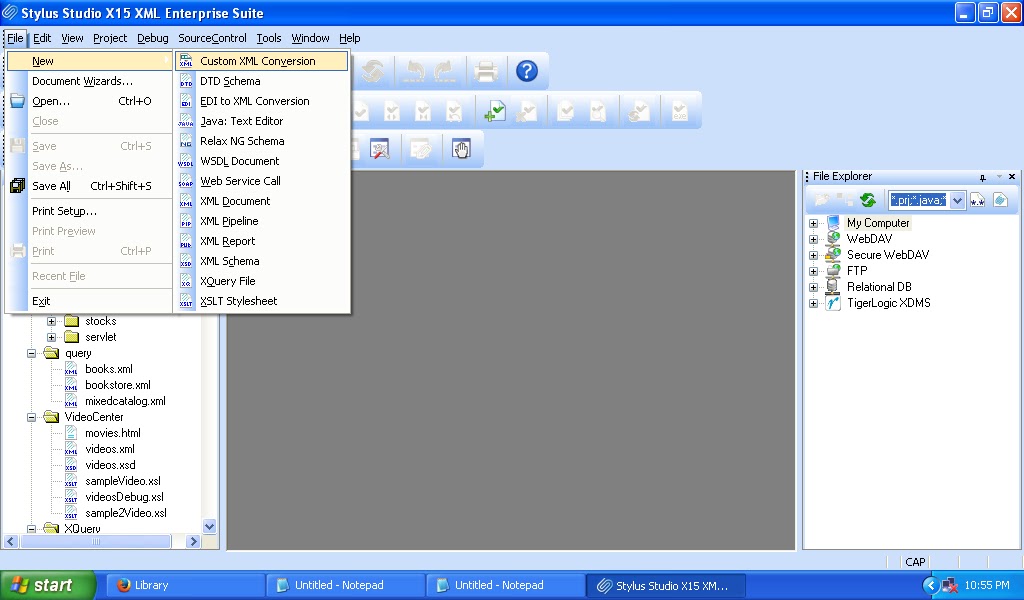Click the Undo arrow toolbar icon
The width and height of the screenshot is (1024, 600).
point(414,71)
